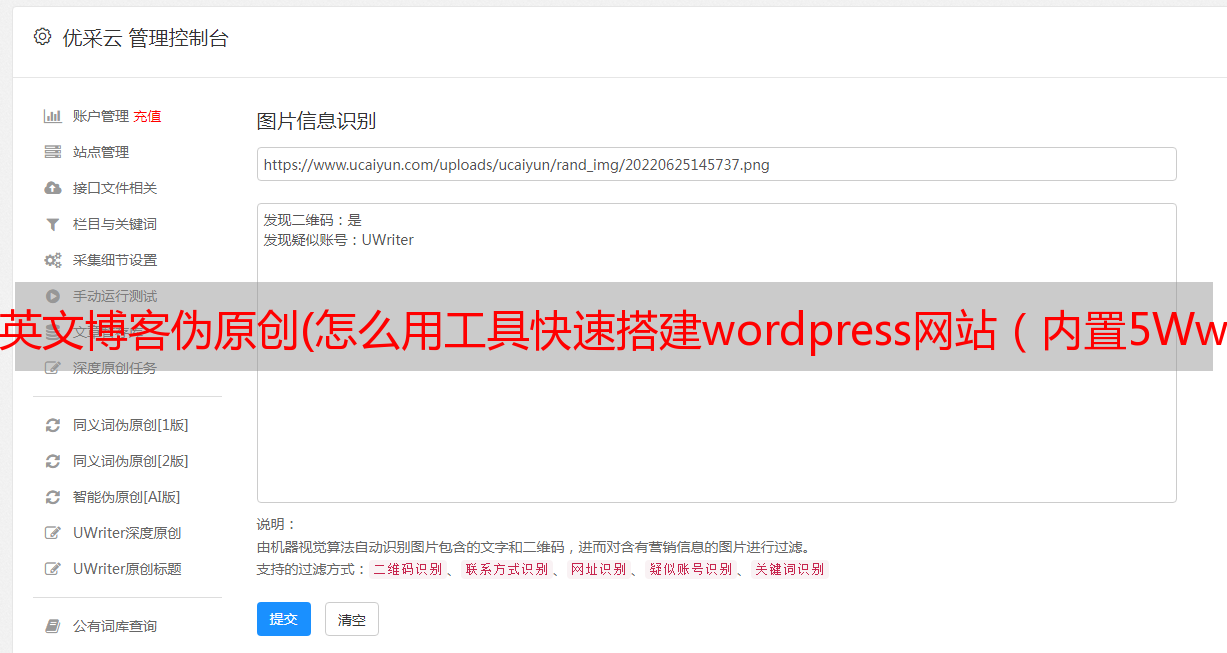The width and height of the screenshot is (1227, 653).
Task: Click the 联系方式识别 tag
Action: click(507, 569)
